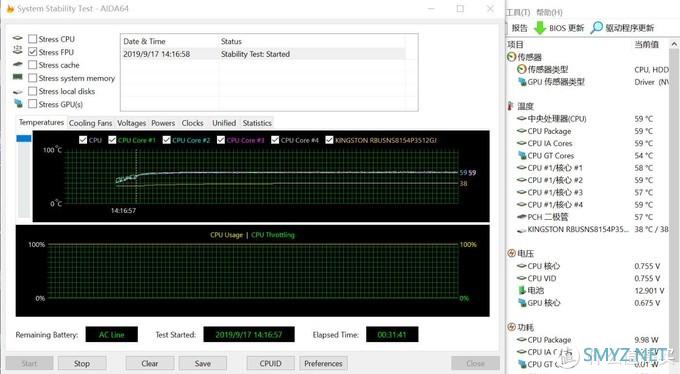Screen dimensions: 680x374
Task: Select the sensor icon next to 传感器
Action: click(x=512, y=57)
